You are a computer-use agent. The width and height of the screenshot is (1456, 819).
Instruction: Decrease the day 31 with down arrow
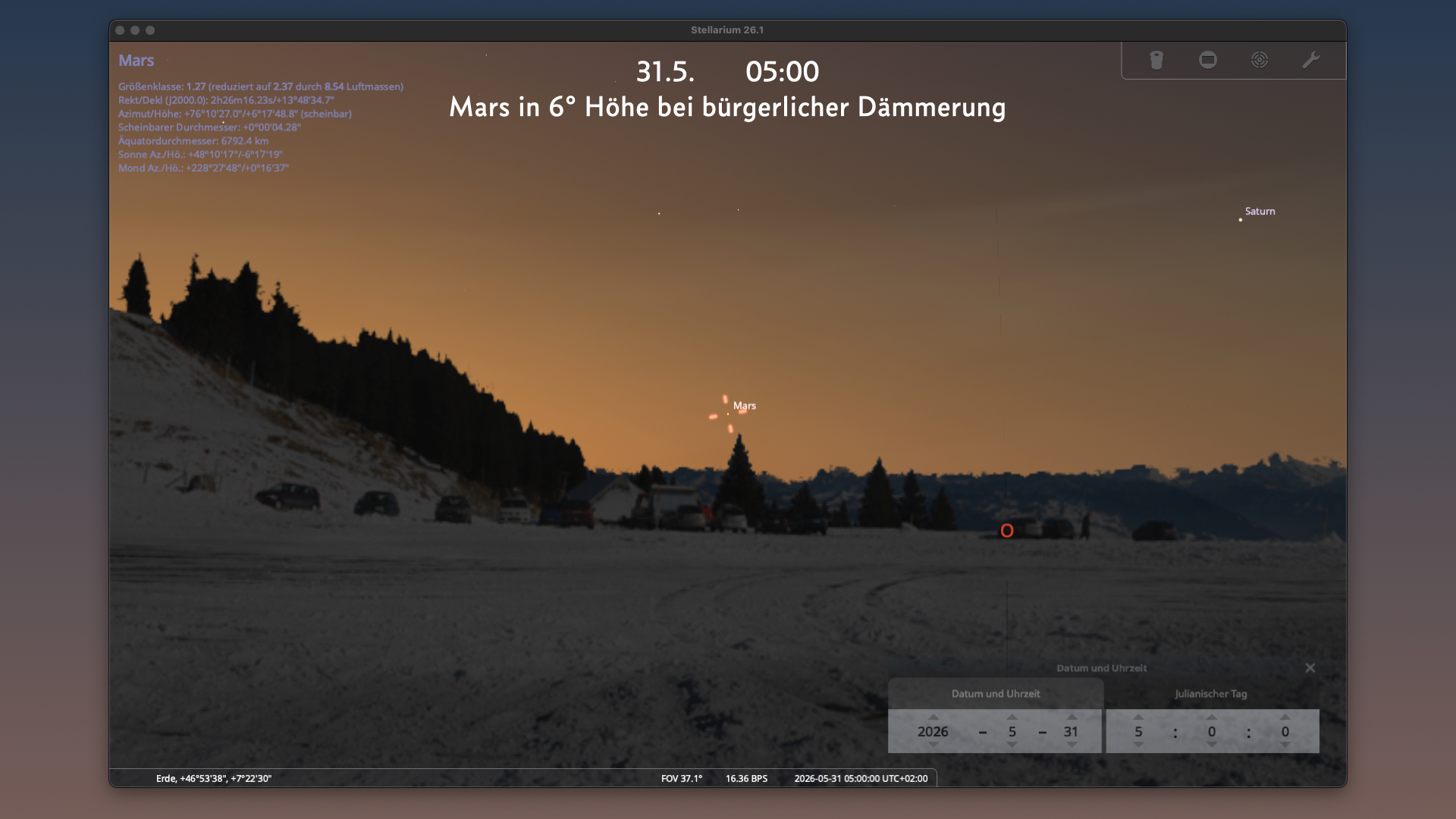[1072, 745]
